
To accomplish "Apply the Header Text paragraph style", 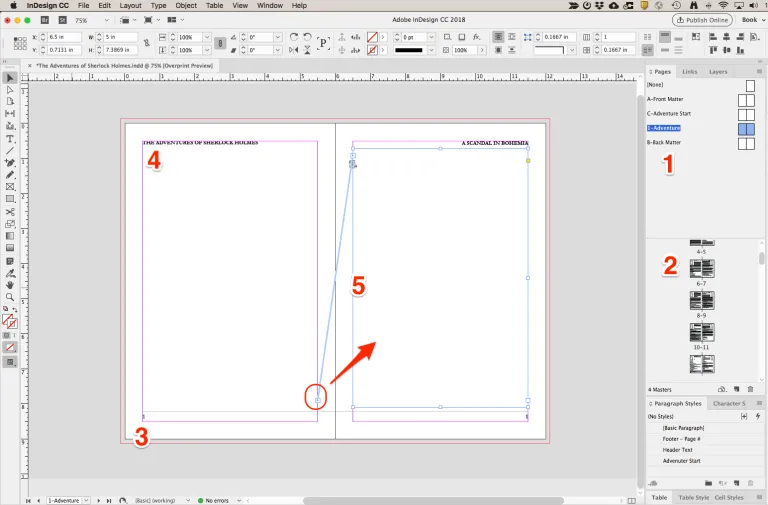I will click(x=705, y=450).
